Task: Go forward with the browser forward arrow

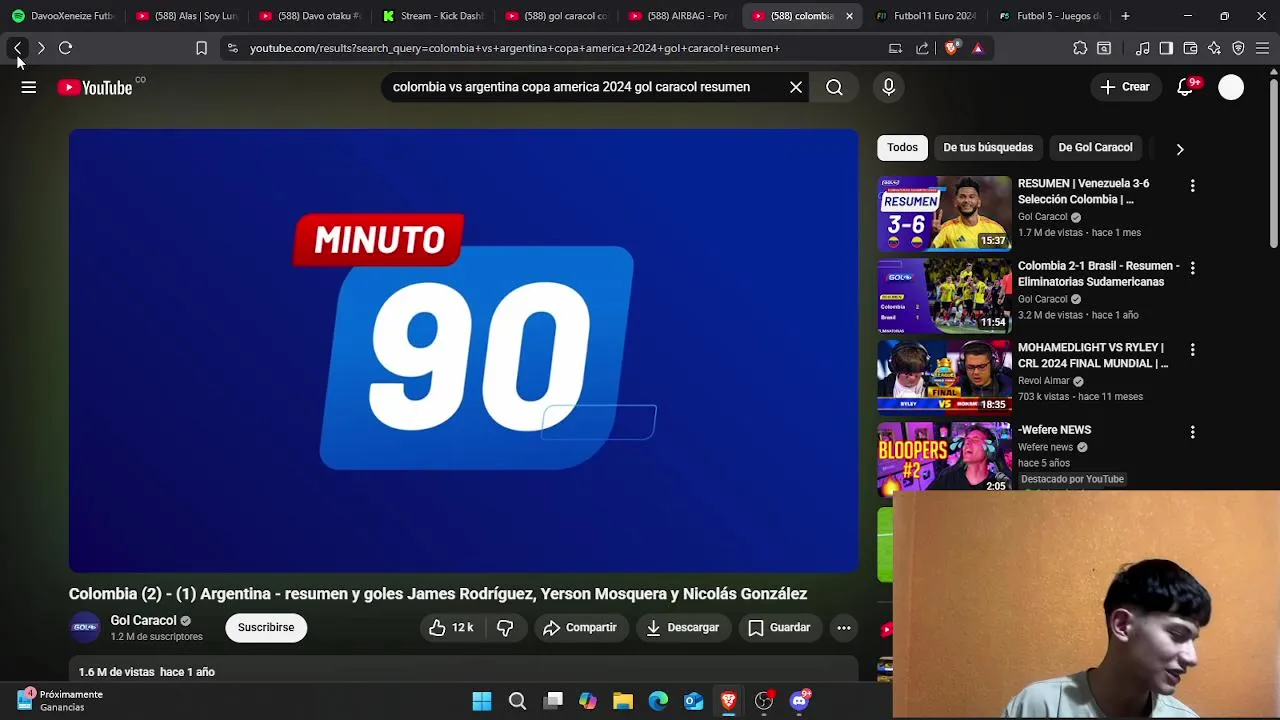Action: click(41, 48)
